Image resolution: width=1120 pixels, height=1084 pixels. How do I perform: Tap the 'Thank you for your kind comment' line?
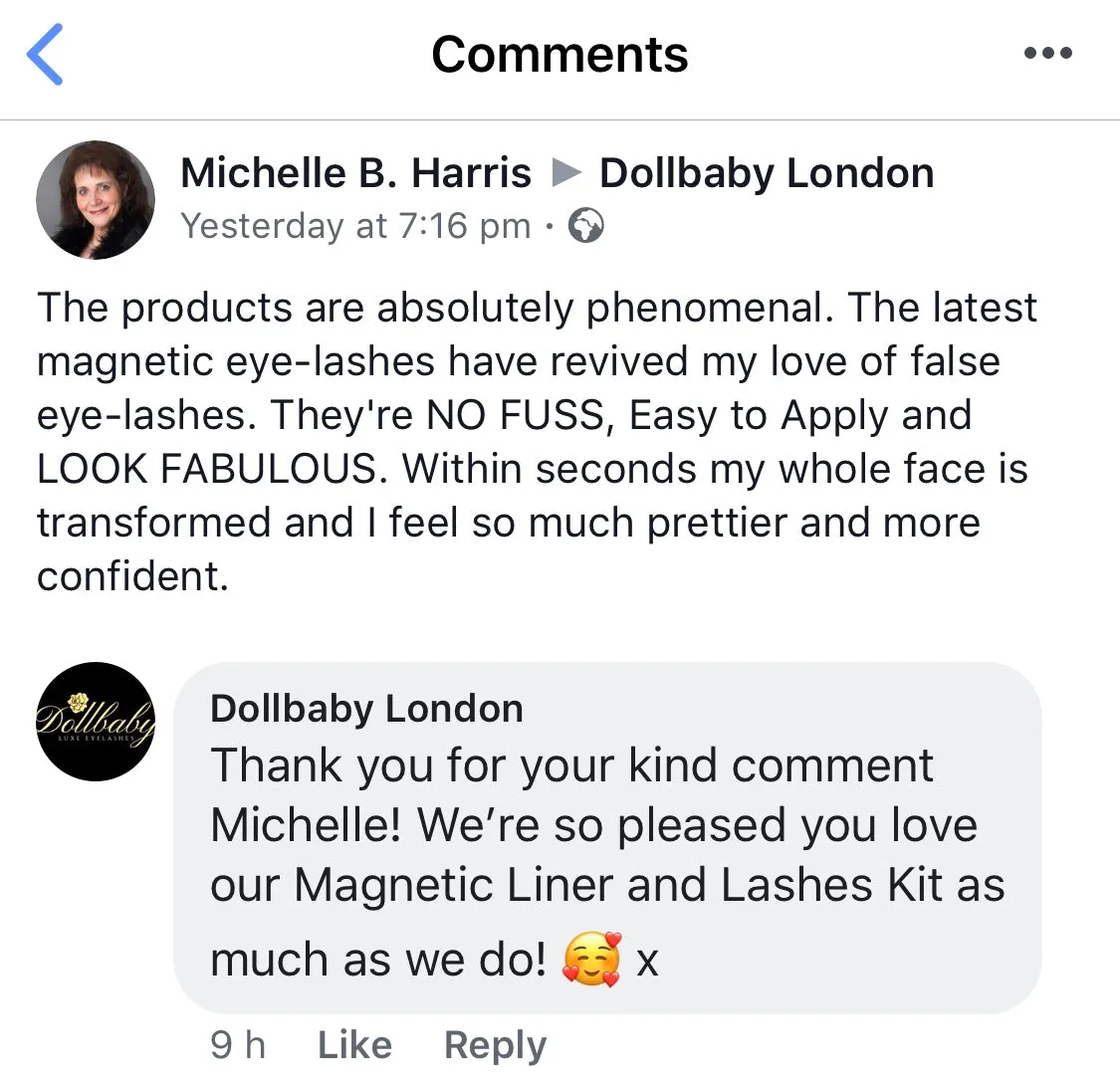572,766
